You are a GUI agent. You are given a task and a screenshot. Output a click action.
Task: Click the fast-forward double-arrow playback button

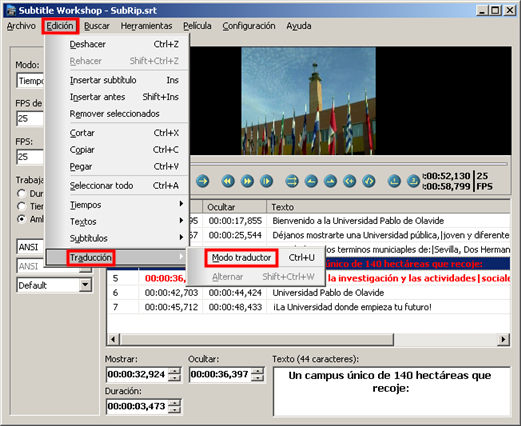247,181
